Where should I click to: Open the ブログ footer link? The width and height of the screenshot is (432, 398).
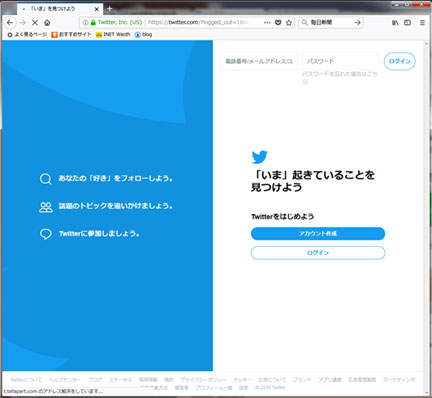tap(95, 380)
